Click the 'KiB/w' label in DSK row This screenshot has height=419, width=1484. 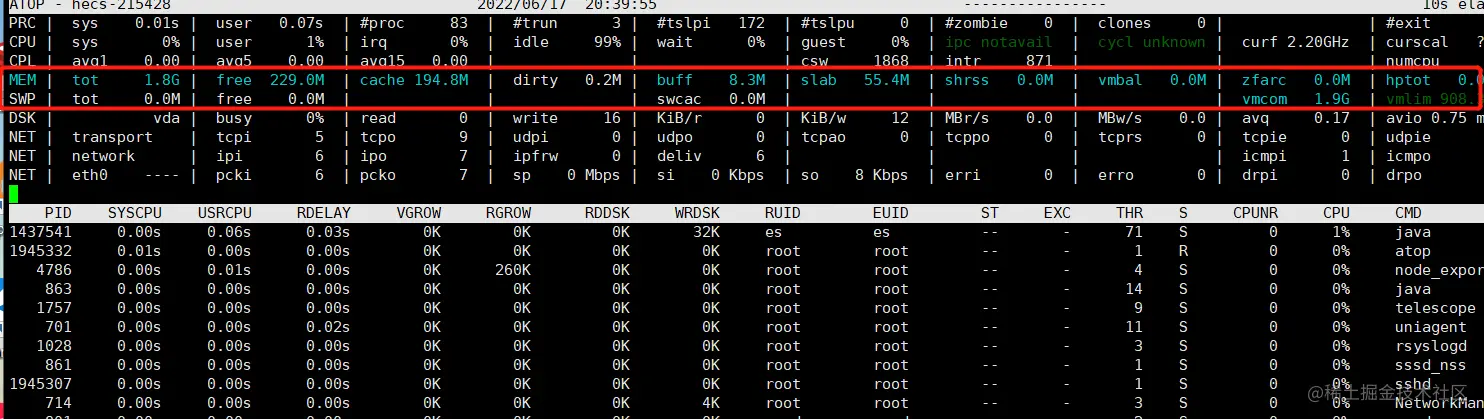(x=821, y=118)
